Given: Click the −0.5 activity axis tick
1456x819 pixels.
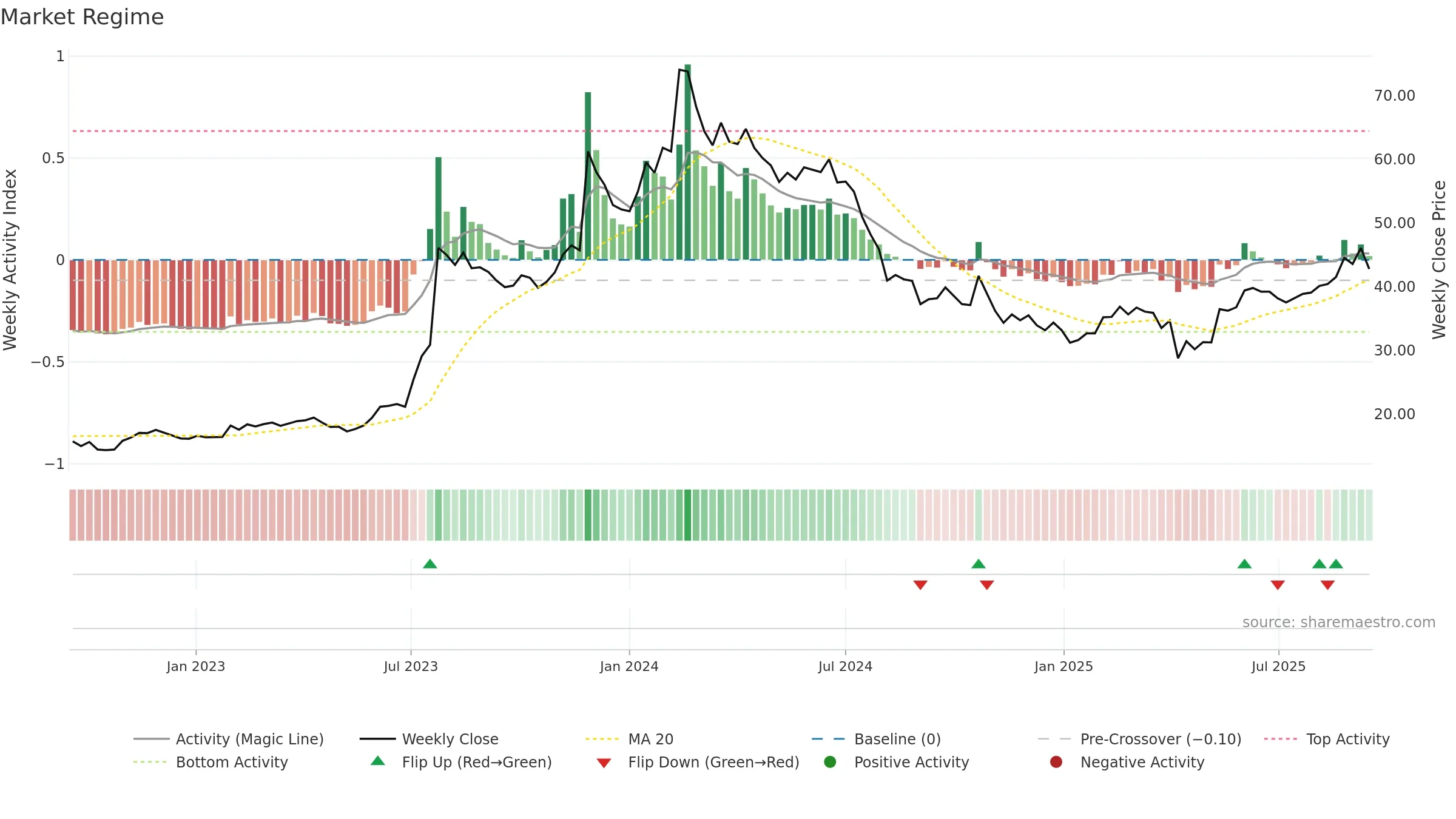Looking at the screenshot, I should 47,362.
